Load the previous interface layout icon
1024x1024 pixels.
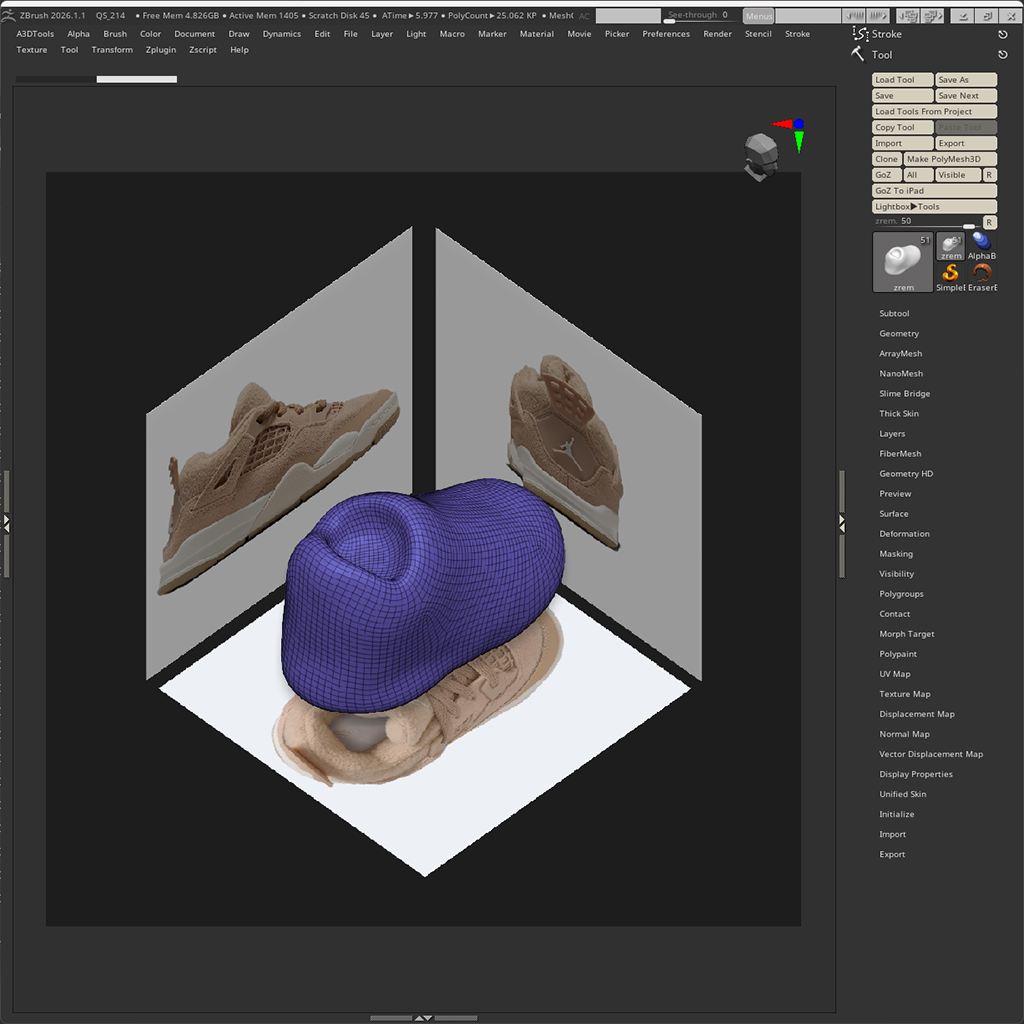[x=907, y=16]
